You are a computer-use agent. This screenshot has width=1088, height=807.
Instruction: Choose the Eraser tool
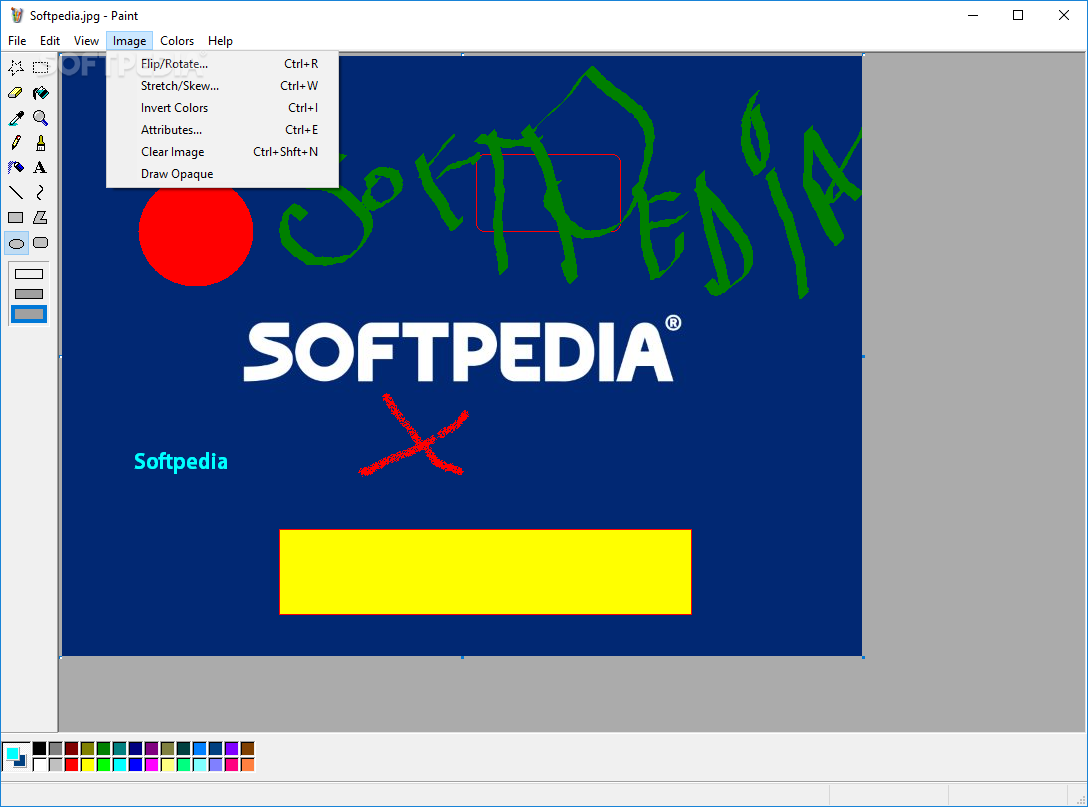tap(16, 92)
